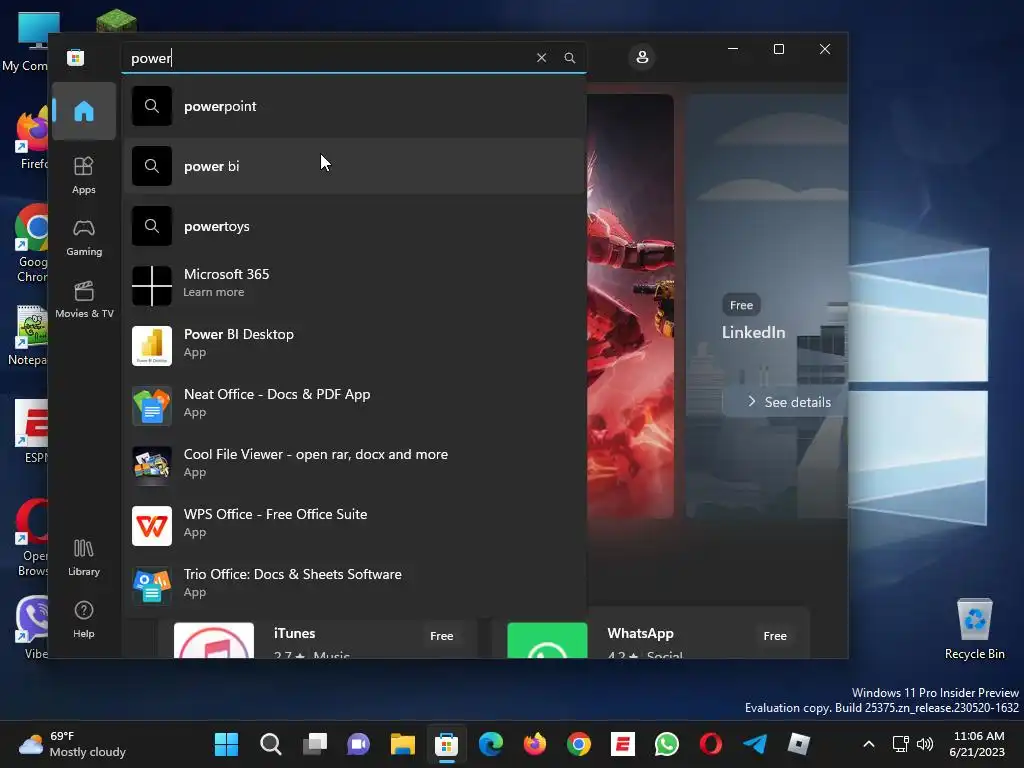
Task: Click the Free button for iTunes
Action: tap(441, 636)
